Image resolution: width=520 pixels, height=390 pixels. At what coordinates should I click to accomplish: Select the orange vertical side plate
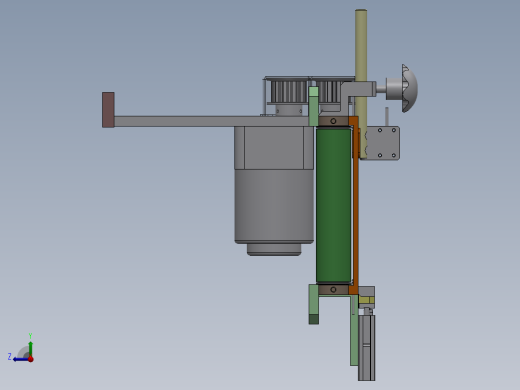tap(355, 205)
